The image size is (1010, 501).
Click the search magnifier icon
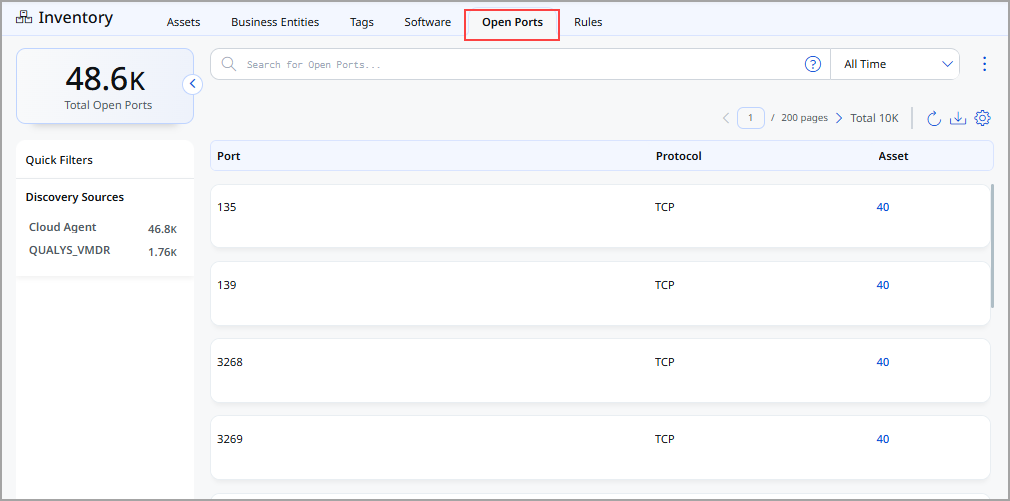click(x=229, y=64)
